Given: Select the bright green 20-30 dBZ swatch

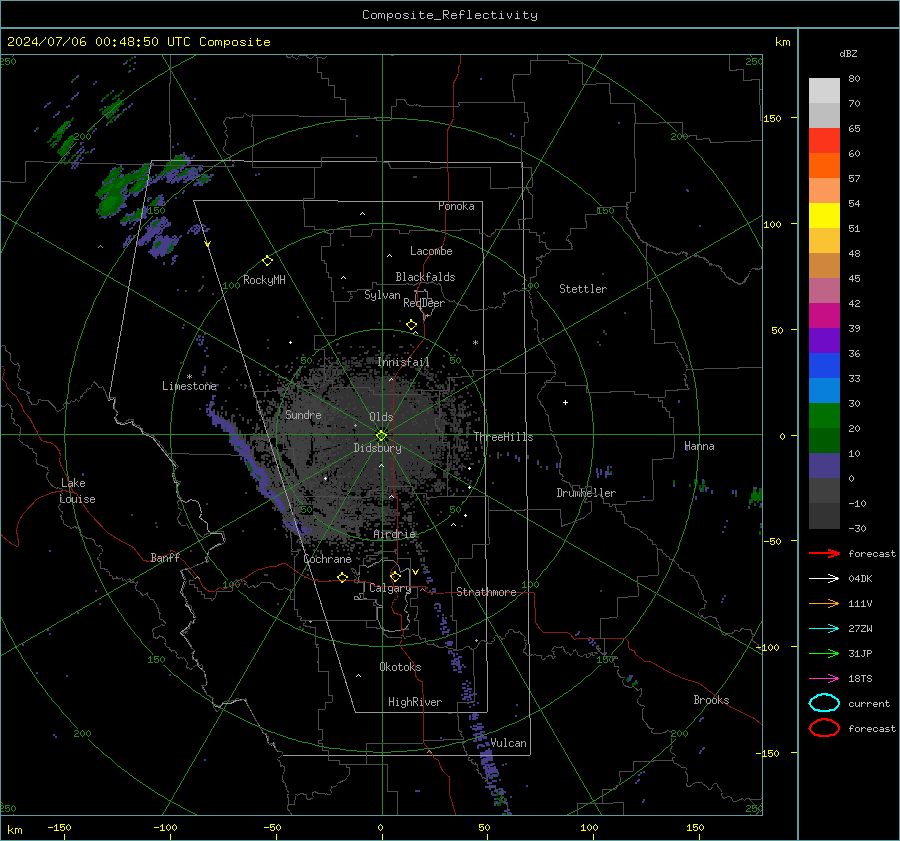Looking at the screenshot, I should click(x=824, y=416).
